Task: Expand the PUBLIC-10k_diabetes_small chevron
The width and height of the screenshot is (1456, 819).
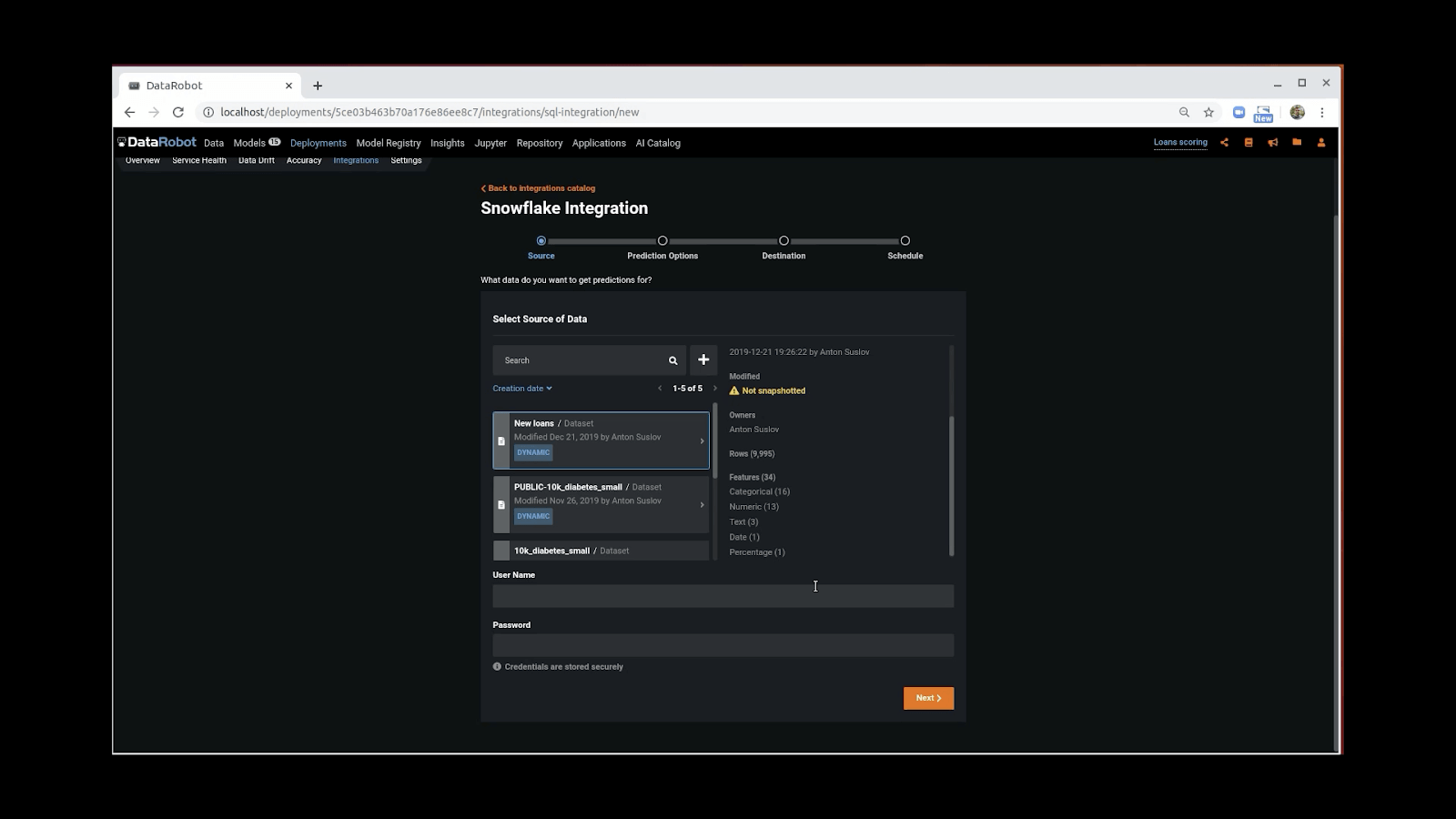Action: tap(702, 504)
